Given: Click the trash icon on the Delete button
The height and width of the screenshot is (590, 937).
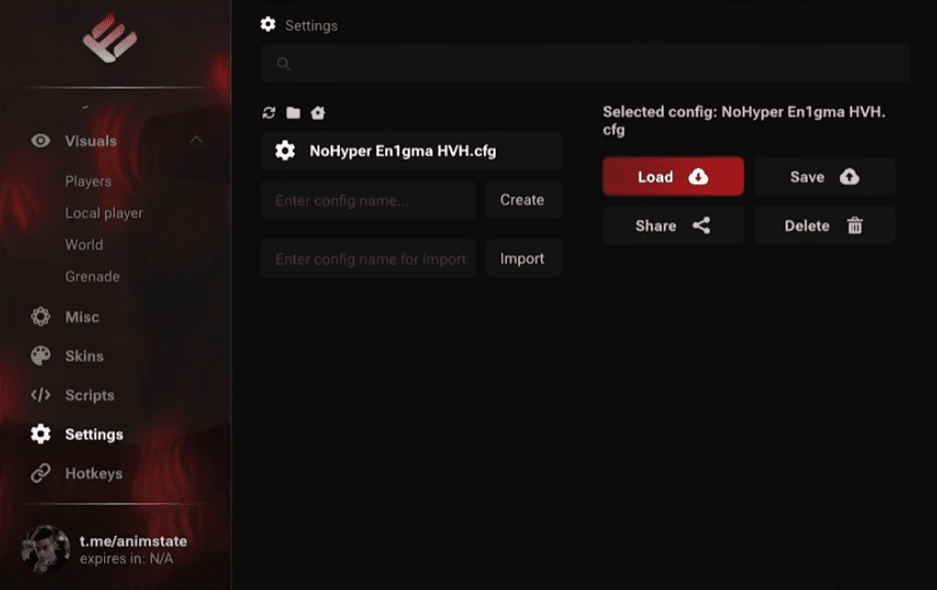Looking at the screenshot, I should (x=855, y=225).
